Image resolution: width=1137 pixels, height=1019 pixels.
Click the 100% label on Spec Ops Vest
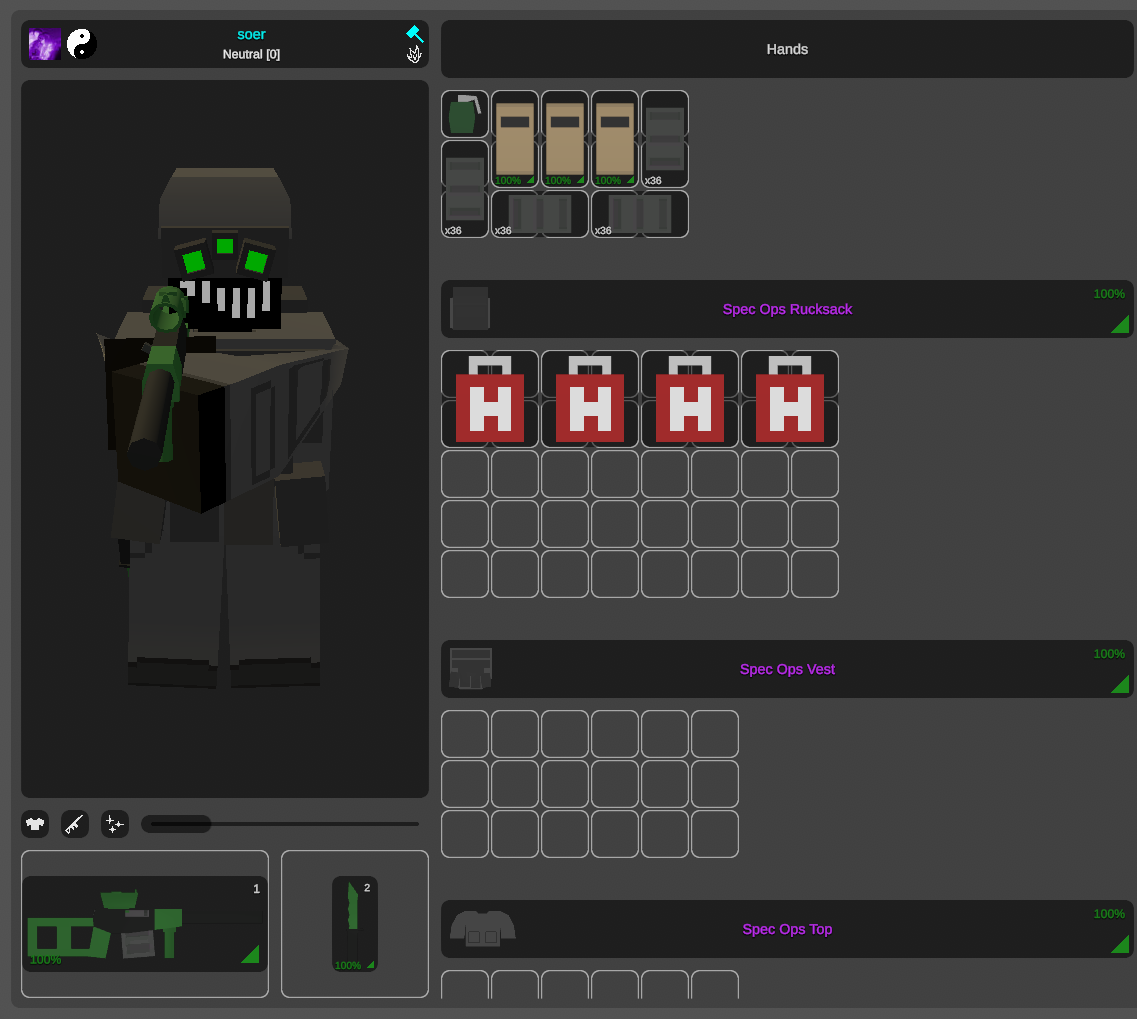pyautogui.click(x=1109, y=653)
